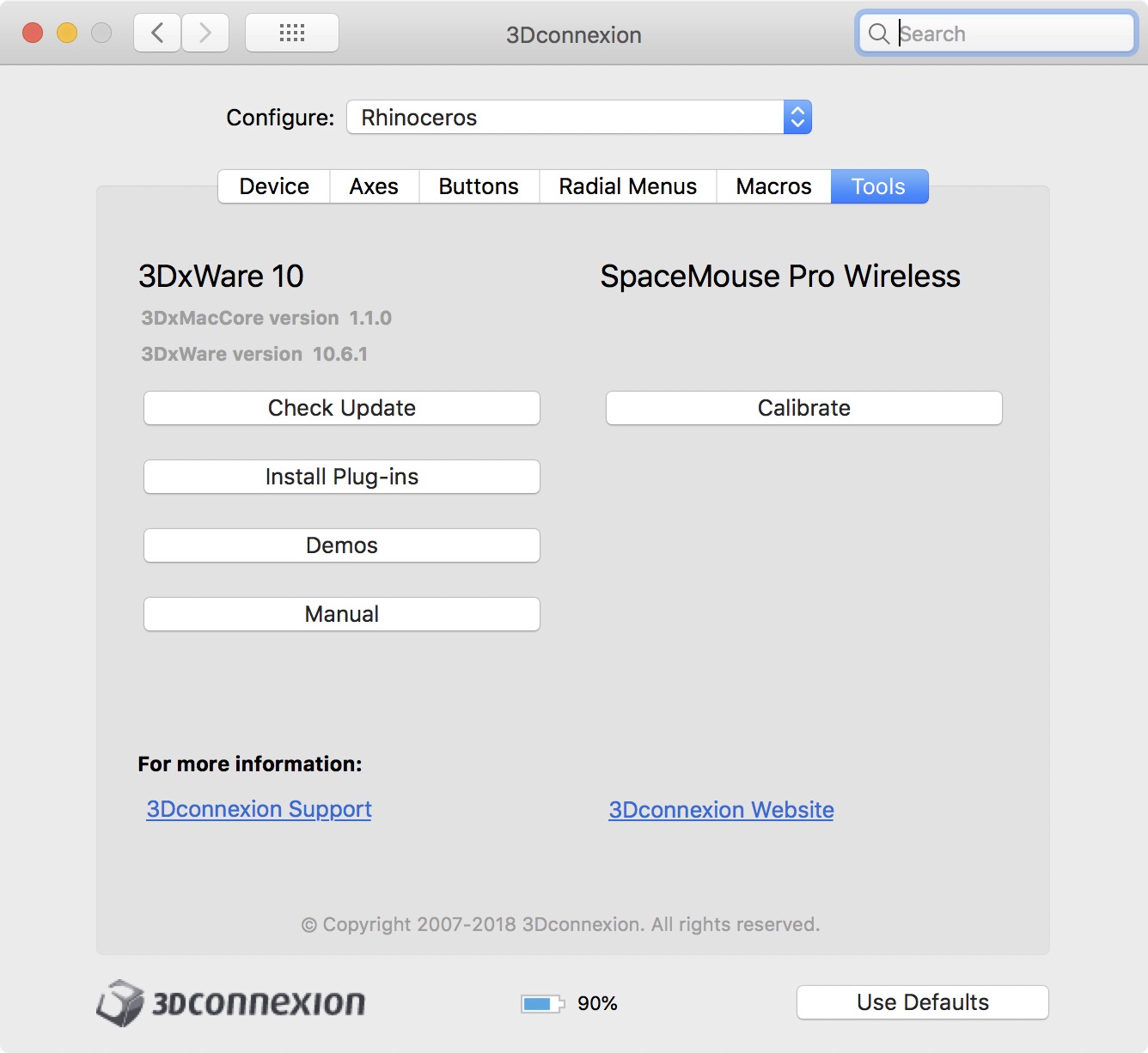Viewport: 1148px width, 1053px height.
Task: Show all preferences grid button
Action: pyautogui.click(x=292, y=33)
